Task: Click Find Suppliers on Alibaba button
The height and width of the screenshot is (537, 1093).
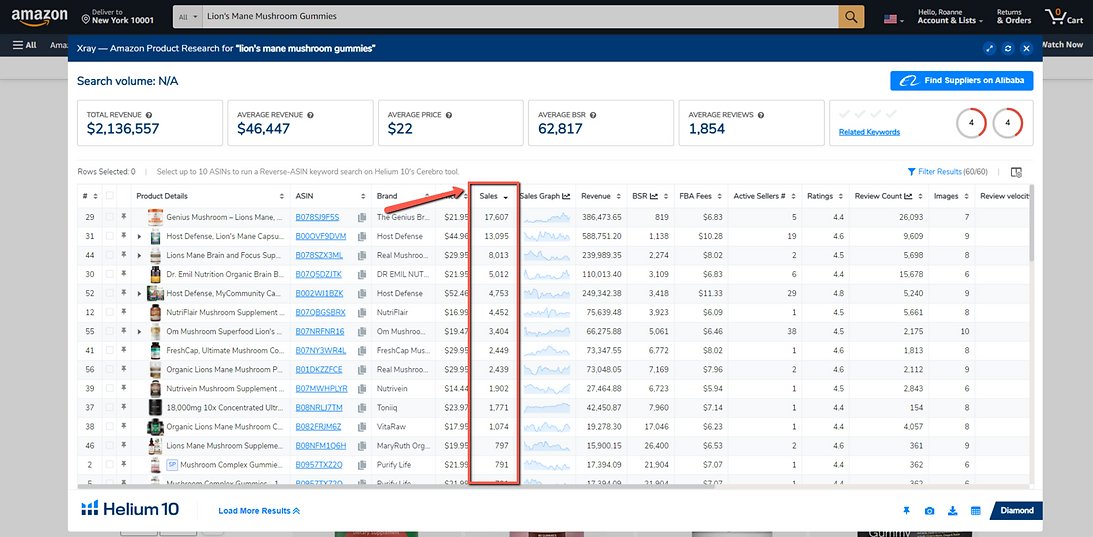Action: [961, 81]
